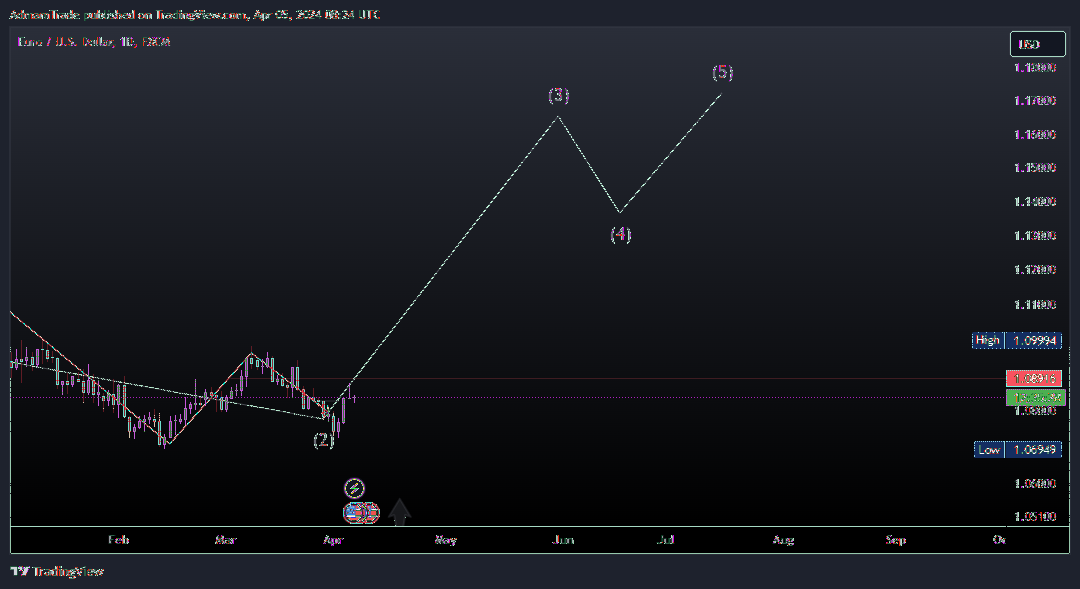This screenshot has width=1080, height=589.
Task: Click the May label on time axis
Action: pyautogui.click(x=446, y=540)
